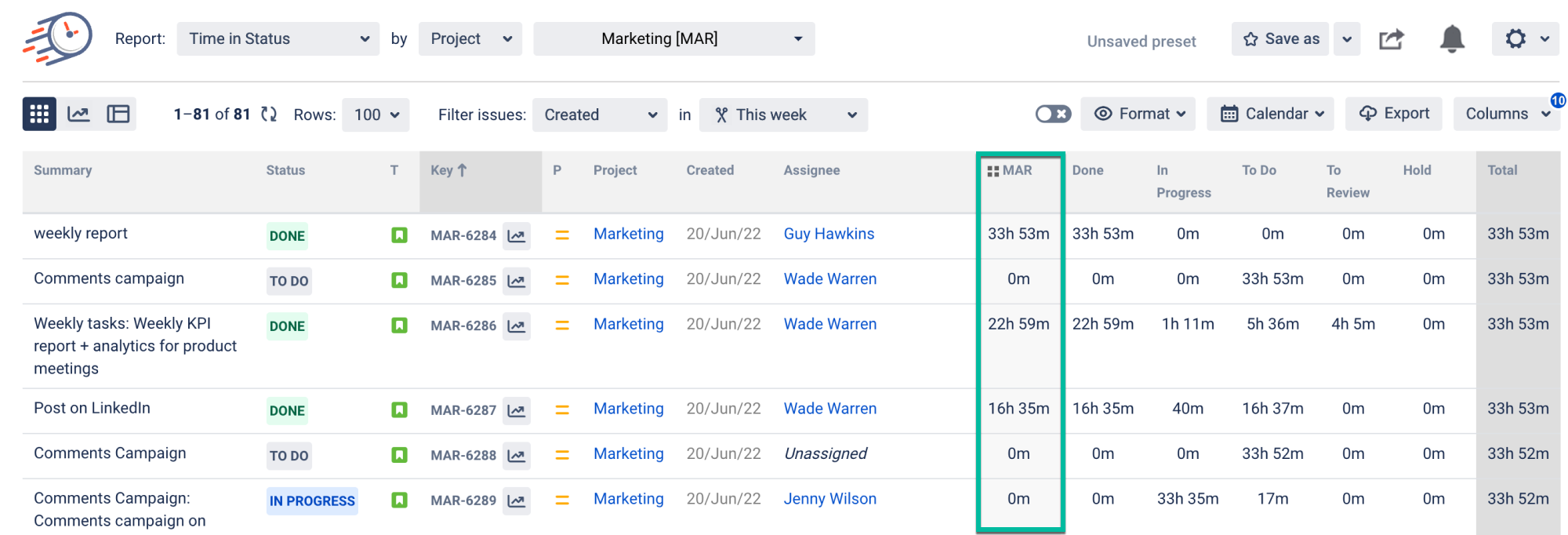1568x535 pixels.
Task: Click priority icon of MAR-6286
Action: pyautogui.click(x=562, y=325)
